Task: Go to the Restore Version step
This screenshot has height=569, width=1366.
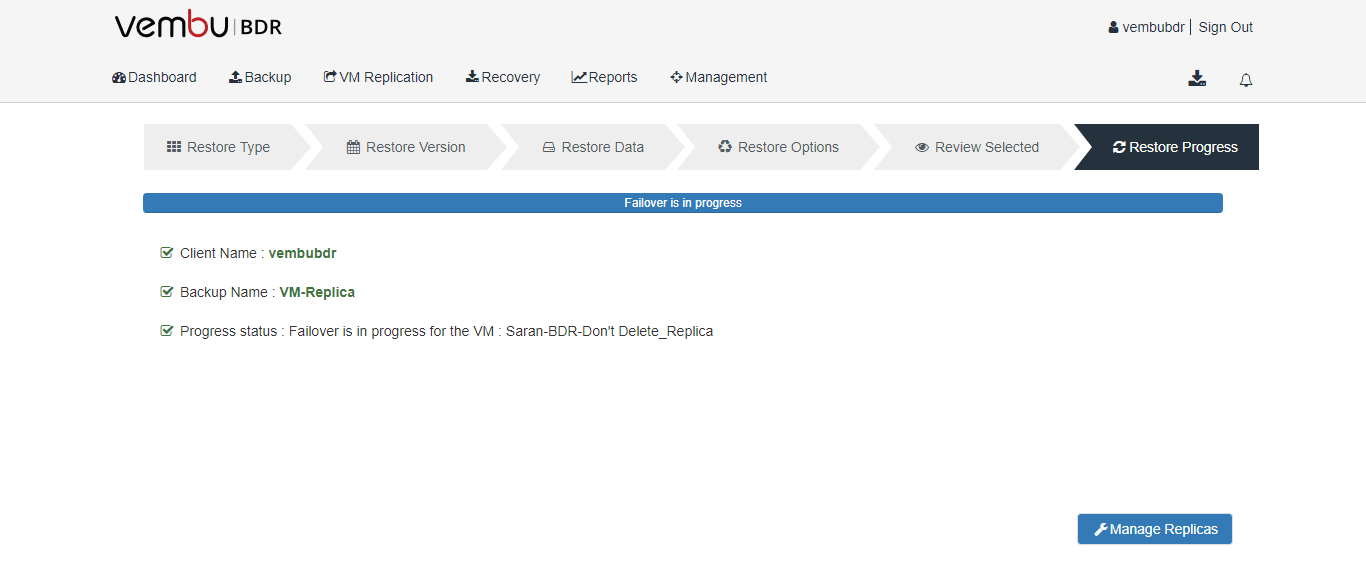Action: pyautogui.click(x=405, y=147)
